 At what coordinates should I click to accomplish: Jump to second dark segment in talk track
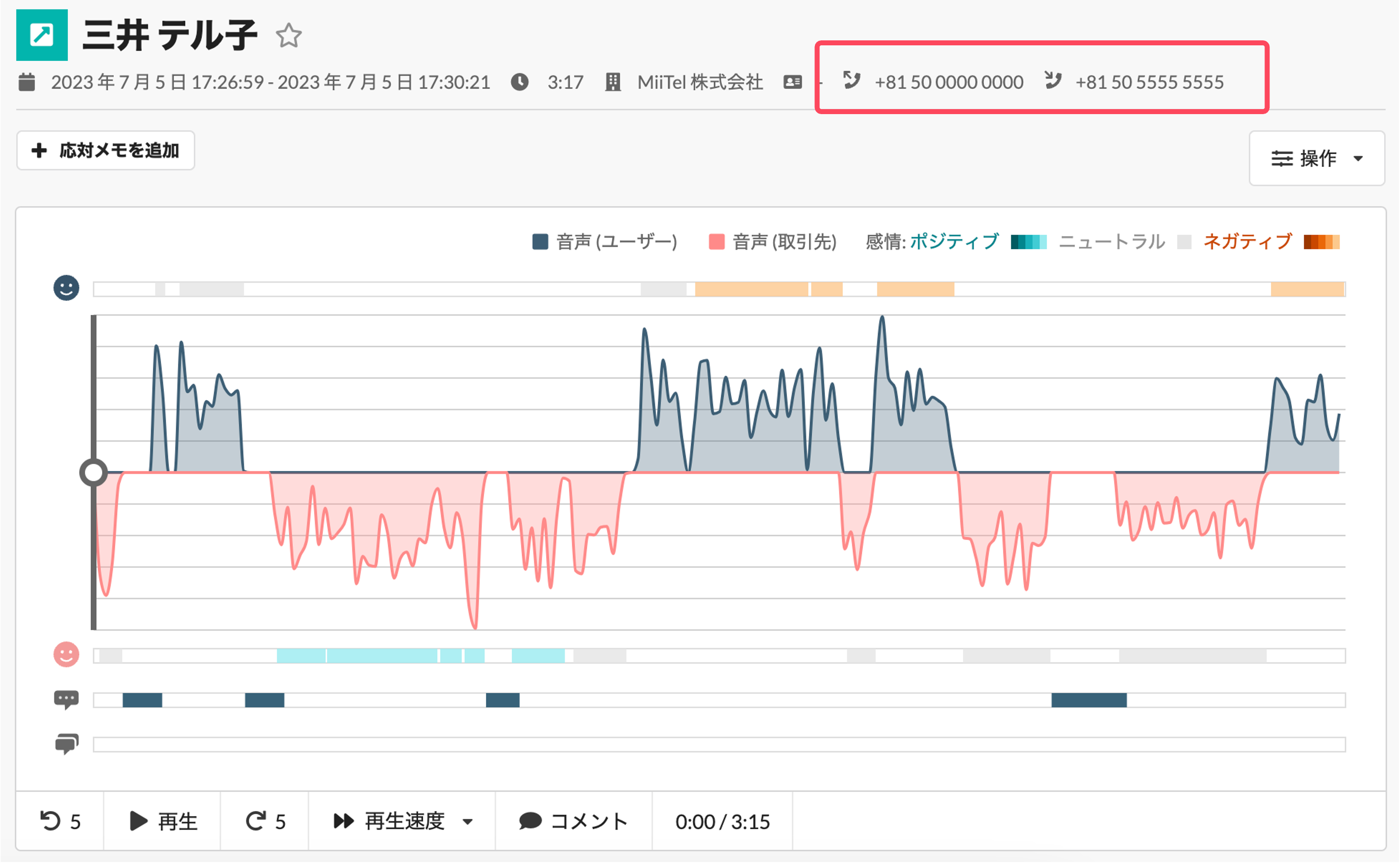[264, 701]
